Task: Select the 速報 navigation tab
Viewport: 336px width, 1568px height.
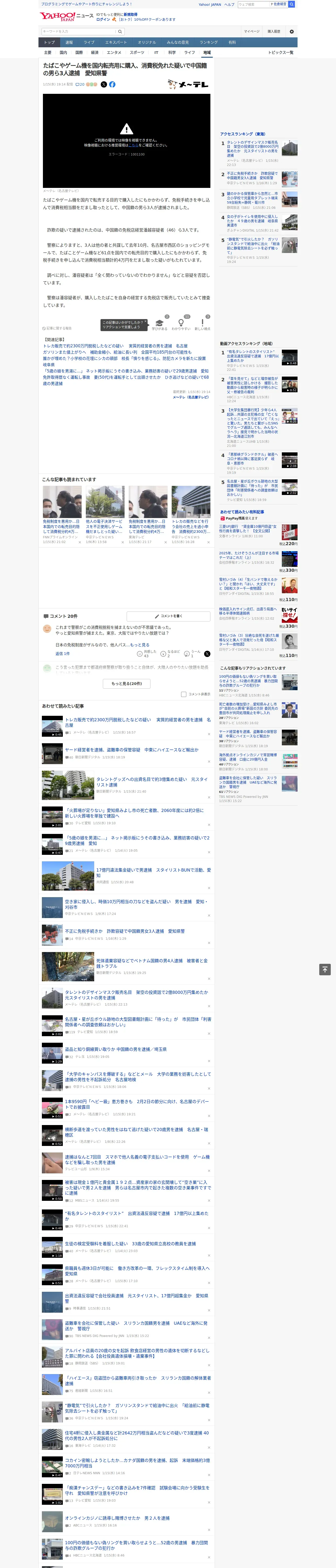Action: click(x=69, y=43)
